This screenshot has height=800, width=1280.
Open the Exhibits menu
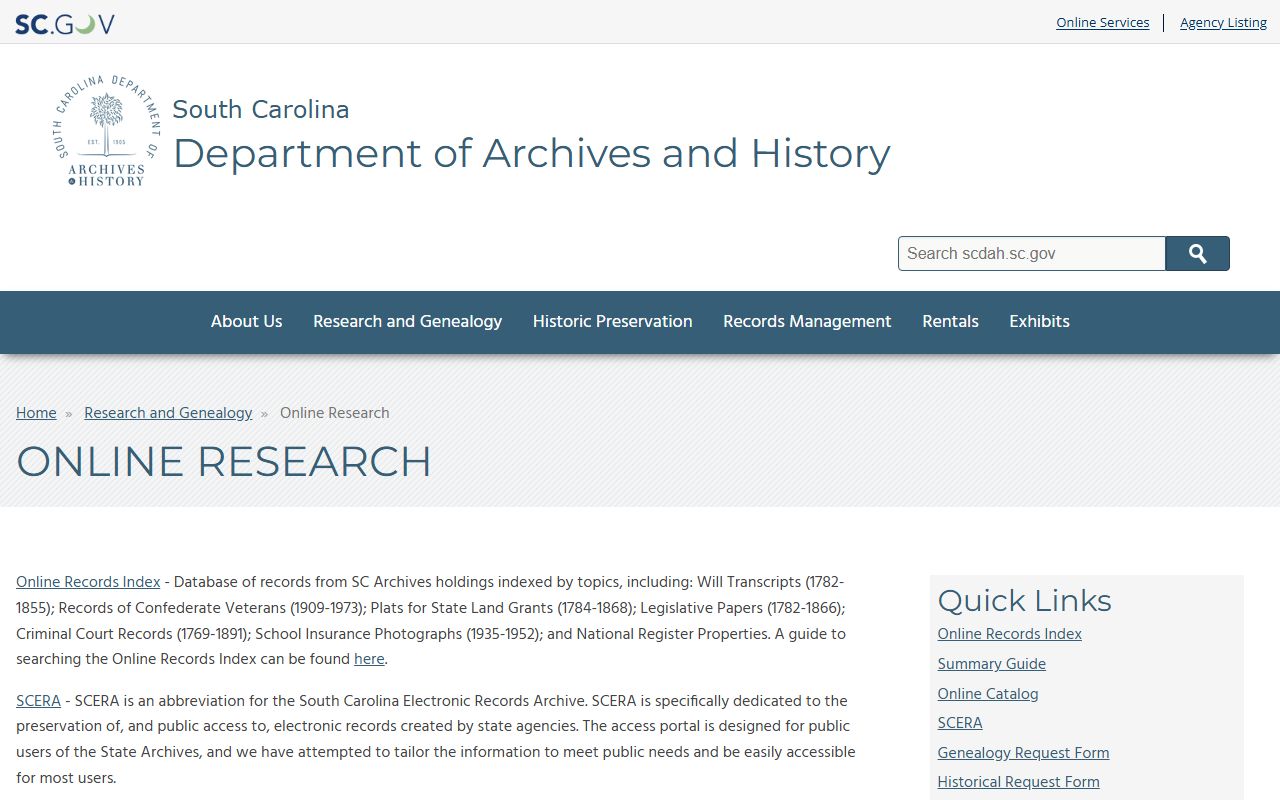tap(1039, 321)
